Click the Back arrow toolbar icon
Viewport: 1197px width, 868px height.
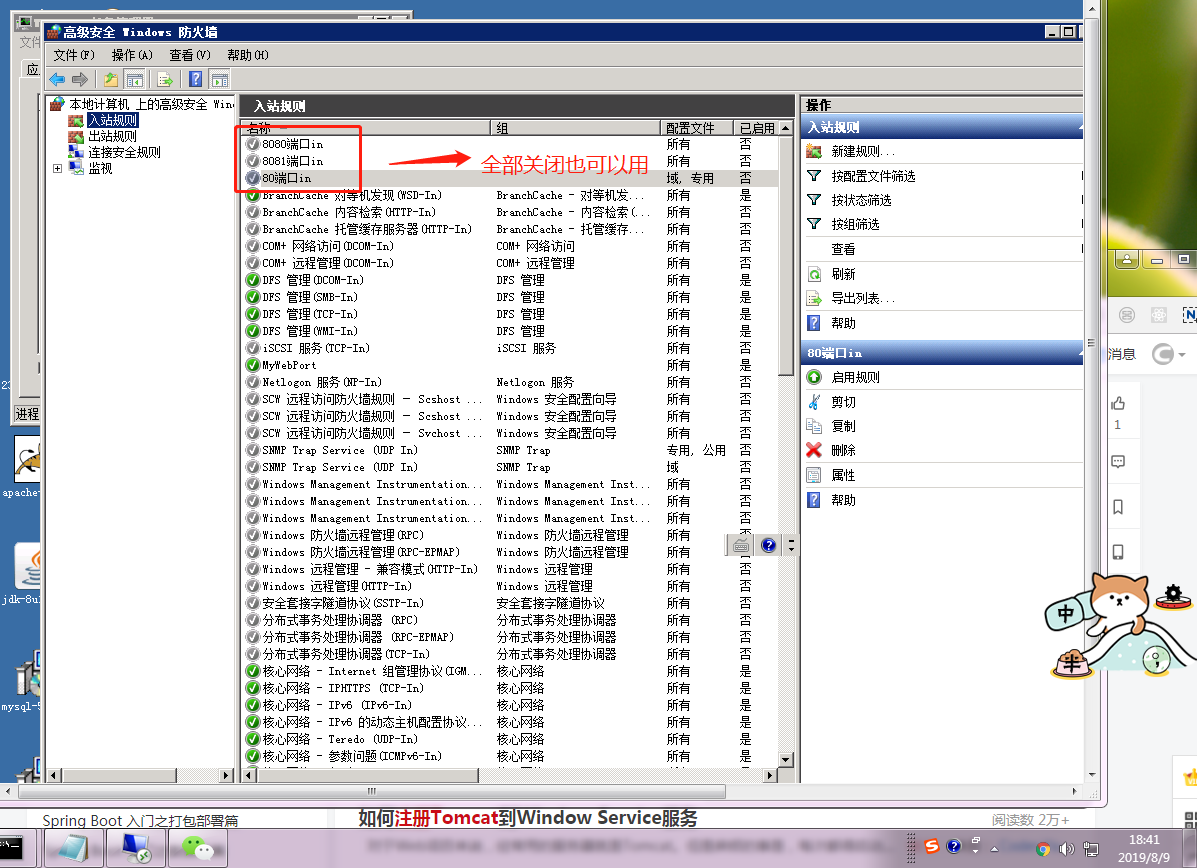pos(57,79)
